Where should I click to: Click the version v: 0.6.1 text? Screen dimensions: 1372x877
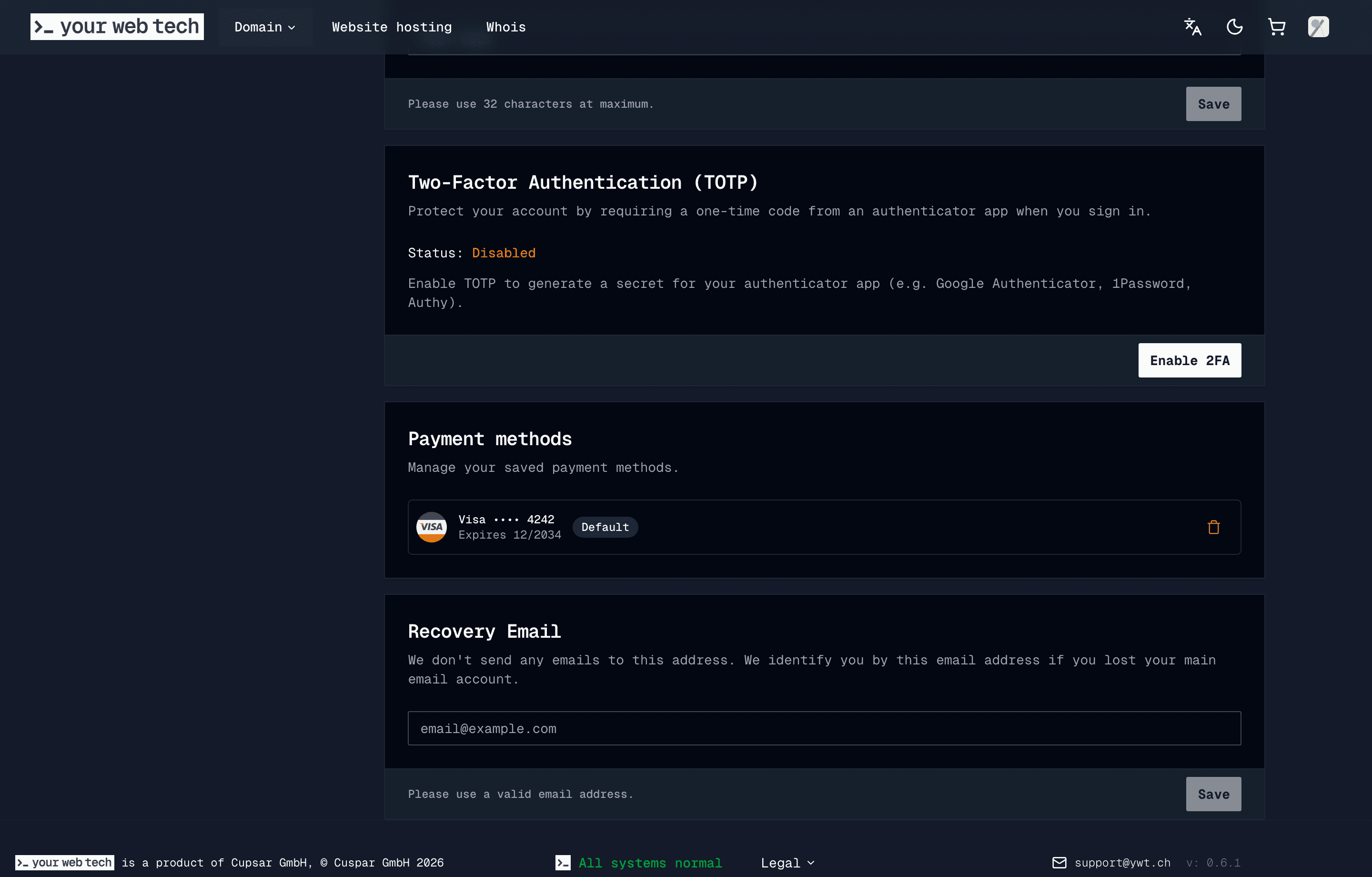1213,863
